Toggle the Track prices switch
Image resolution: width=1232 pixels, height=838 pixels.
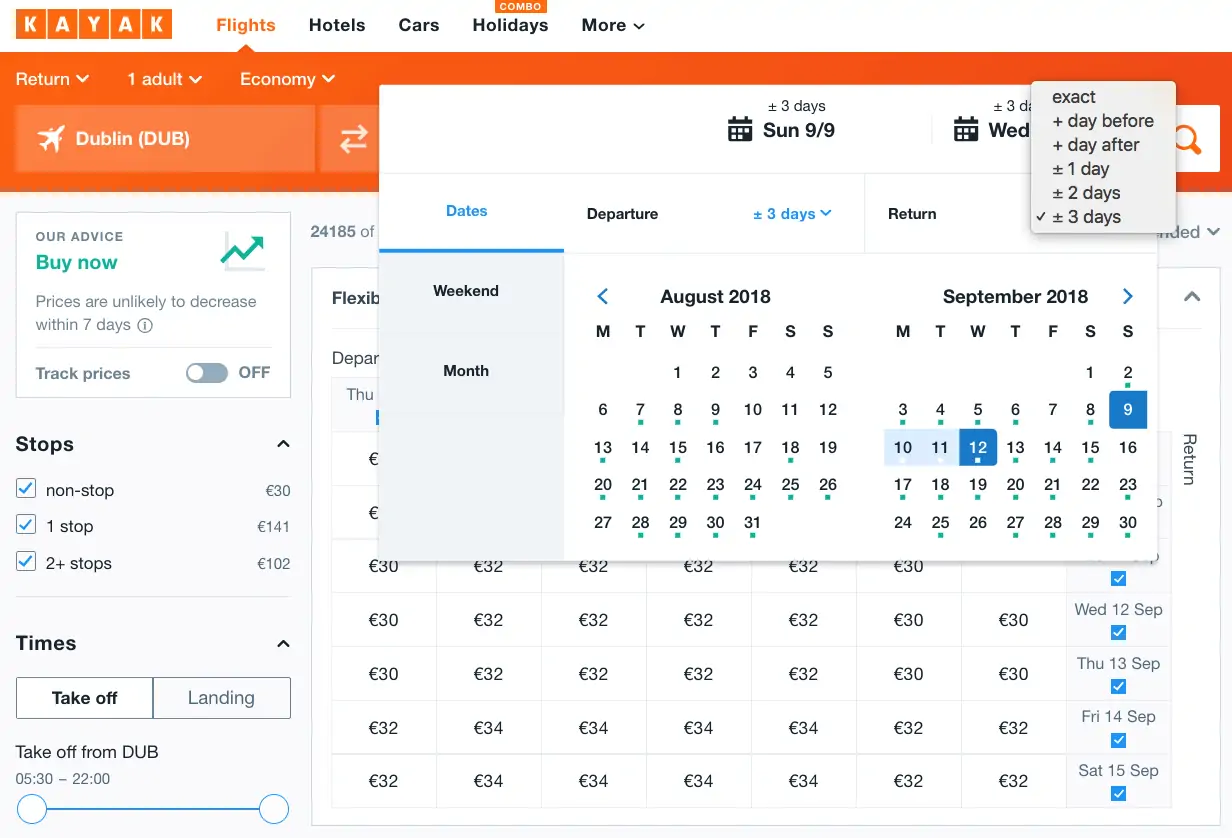tap(207, 373)
